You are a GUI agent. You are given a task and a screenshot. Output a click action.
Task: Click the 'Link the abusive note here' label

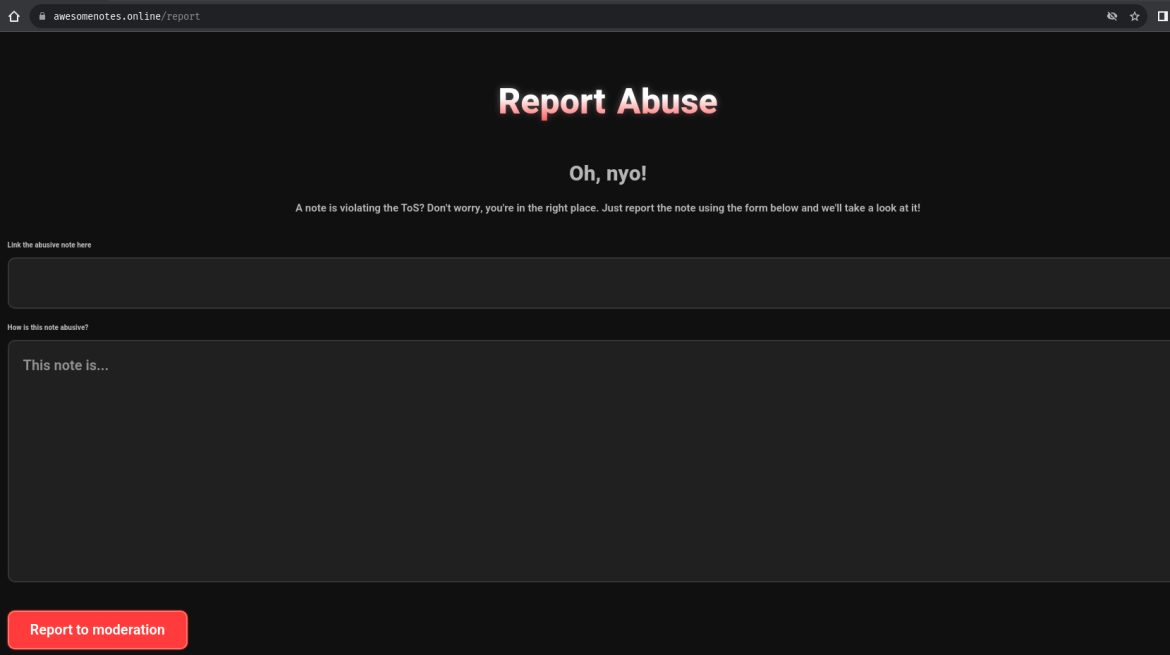point(49,245)
